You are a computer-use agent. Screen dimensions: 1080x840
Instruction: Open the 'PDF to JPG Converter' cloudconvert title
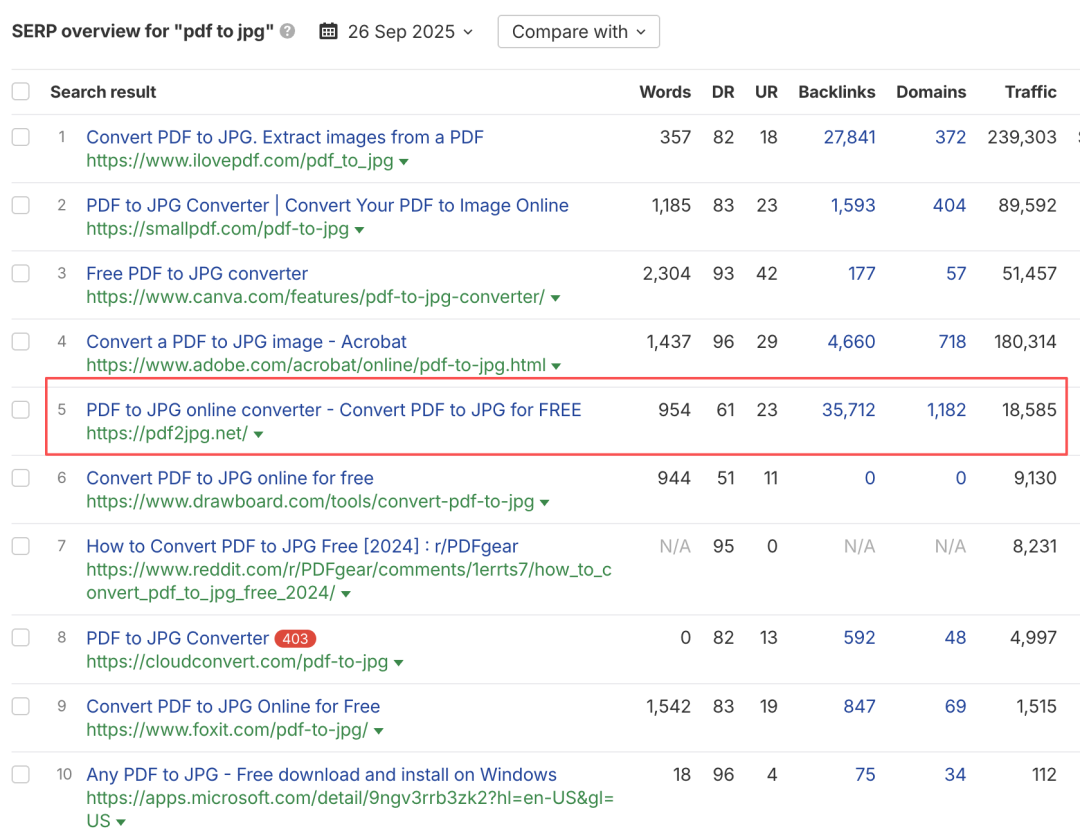177,638
